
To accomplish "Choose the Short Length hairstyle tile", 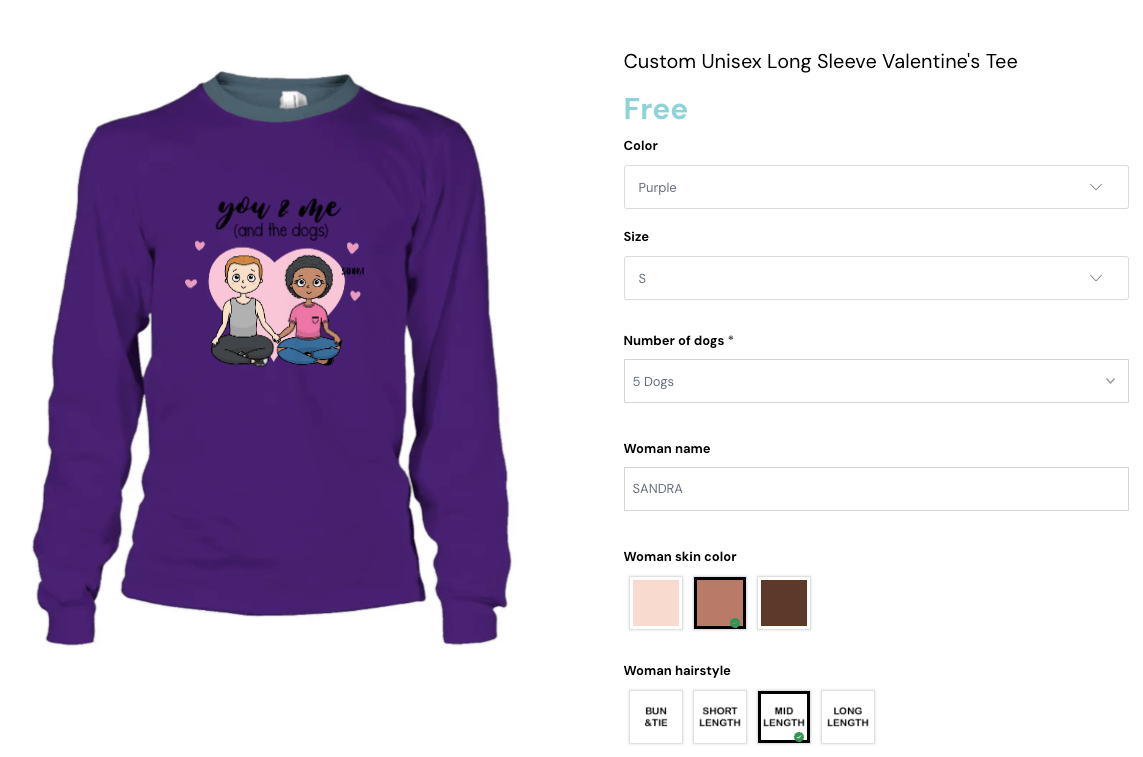I will 720,717.
